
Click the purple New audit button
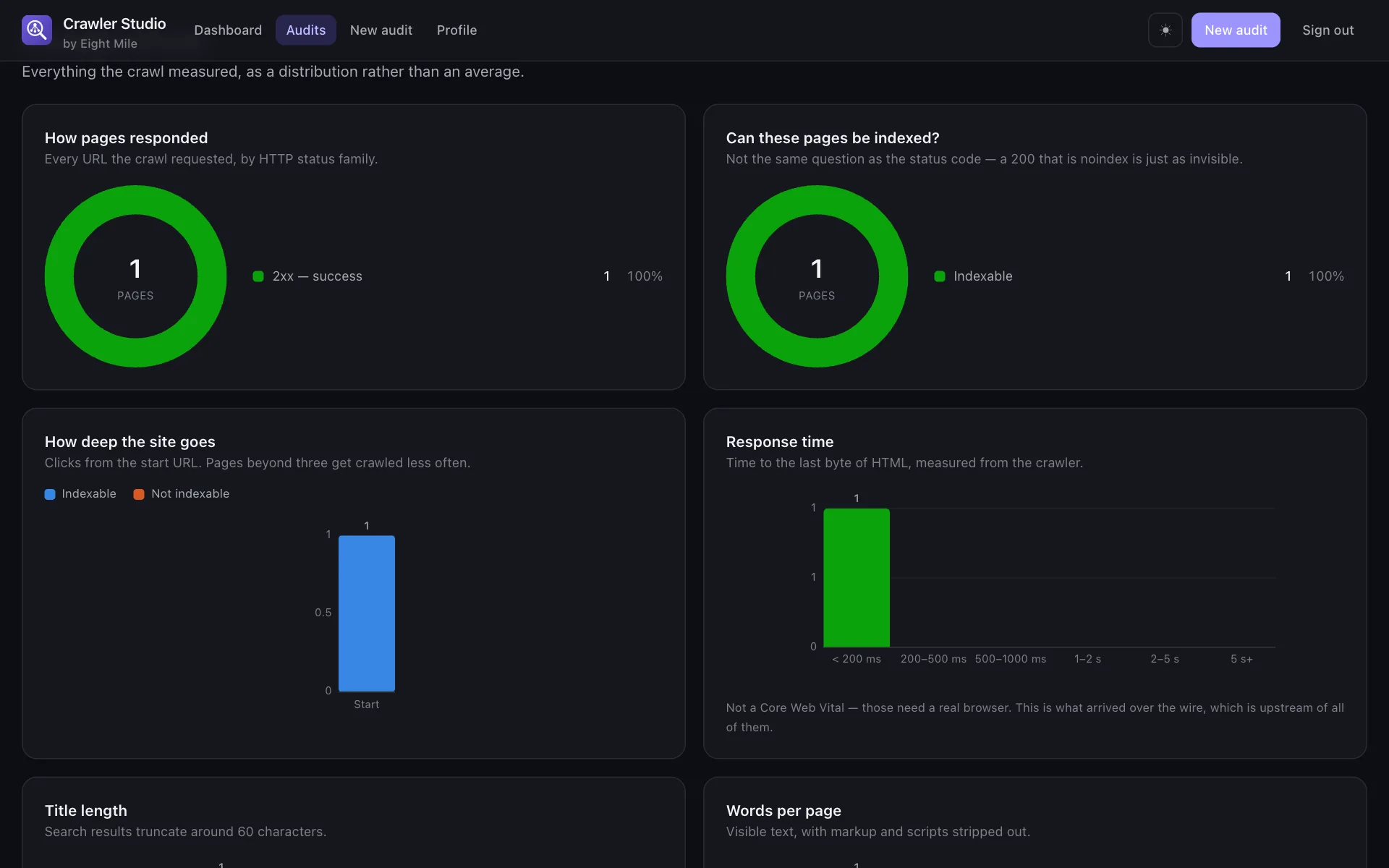click(x=1236, y=30)
